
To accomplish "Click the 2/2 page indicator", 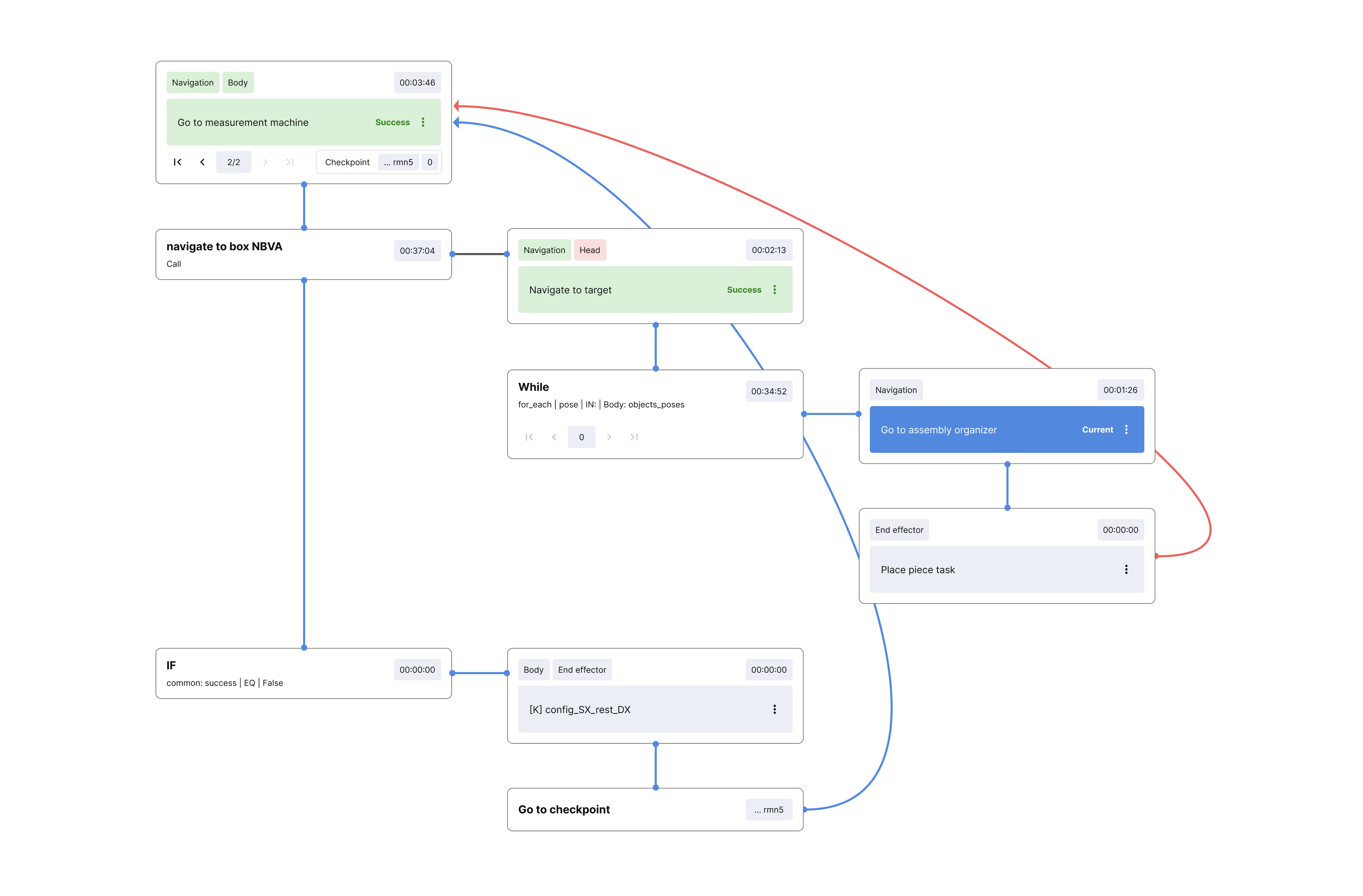I will click(234, 162).
